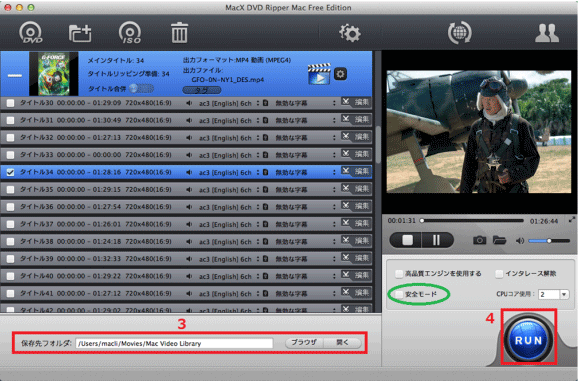Click the tag button under output file

(202, 90)
